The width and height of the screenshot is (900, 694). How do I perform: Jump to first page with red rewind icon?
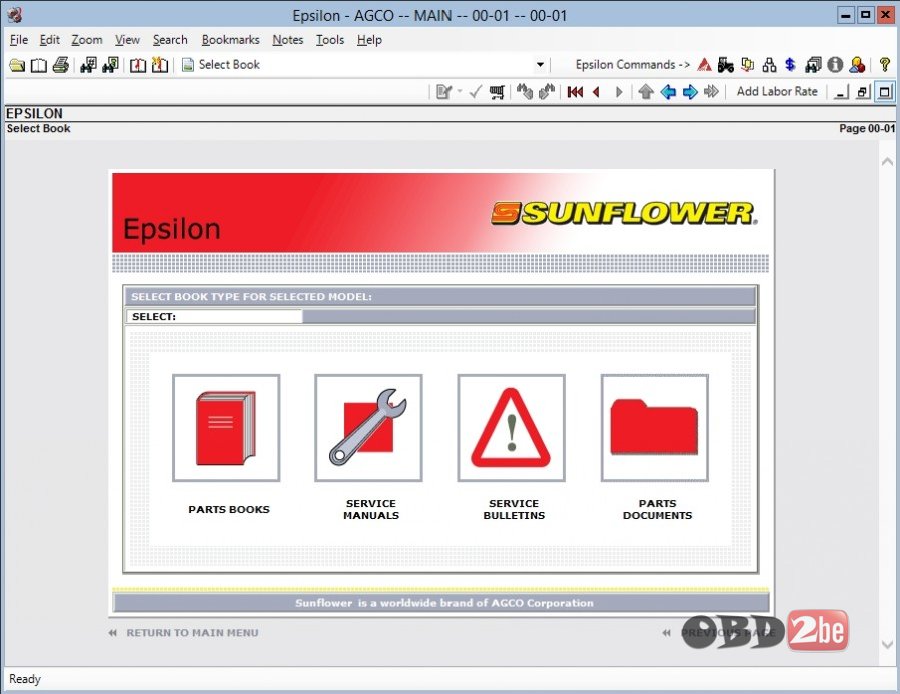(x=575, y=92)
